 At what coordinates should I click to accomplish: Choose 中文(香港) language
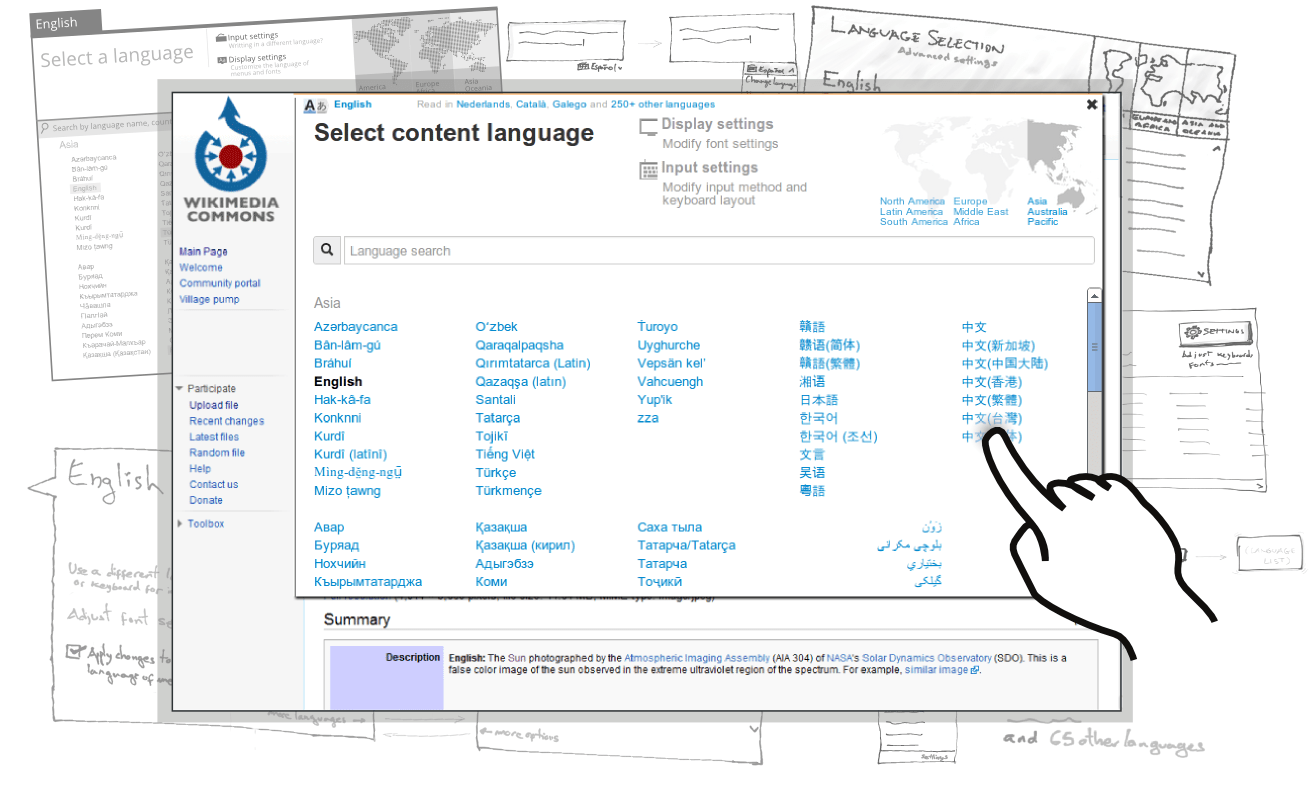[x=992, y=382]
